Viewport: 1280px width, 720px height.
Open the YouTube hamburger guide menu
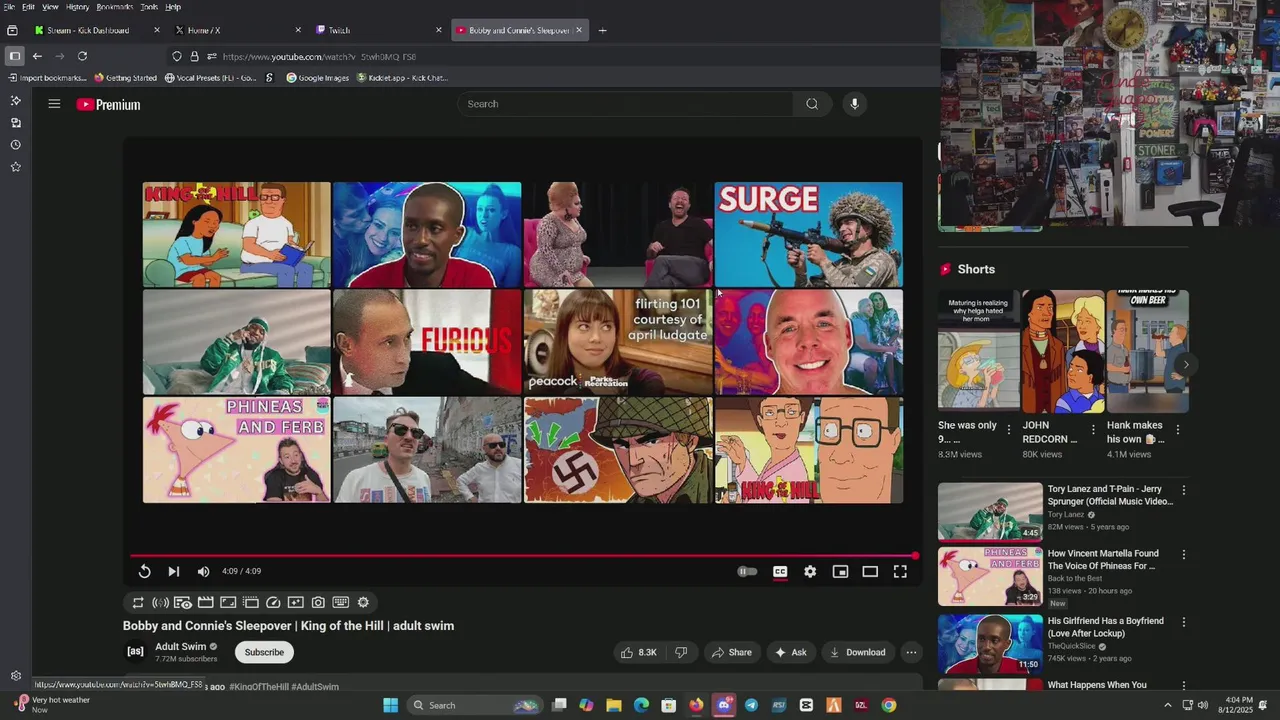click(x=54, y=104)
